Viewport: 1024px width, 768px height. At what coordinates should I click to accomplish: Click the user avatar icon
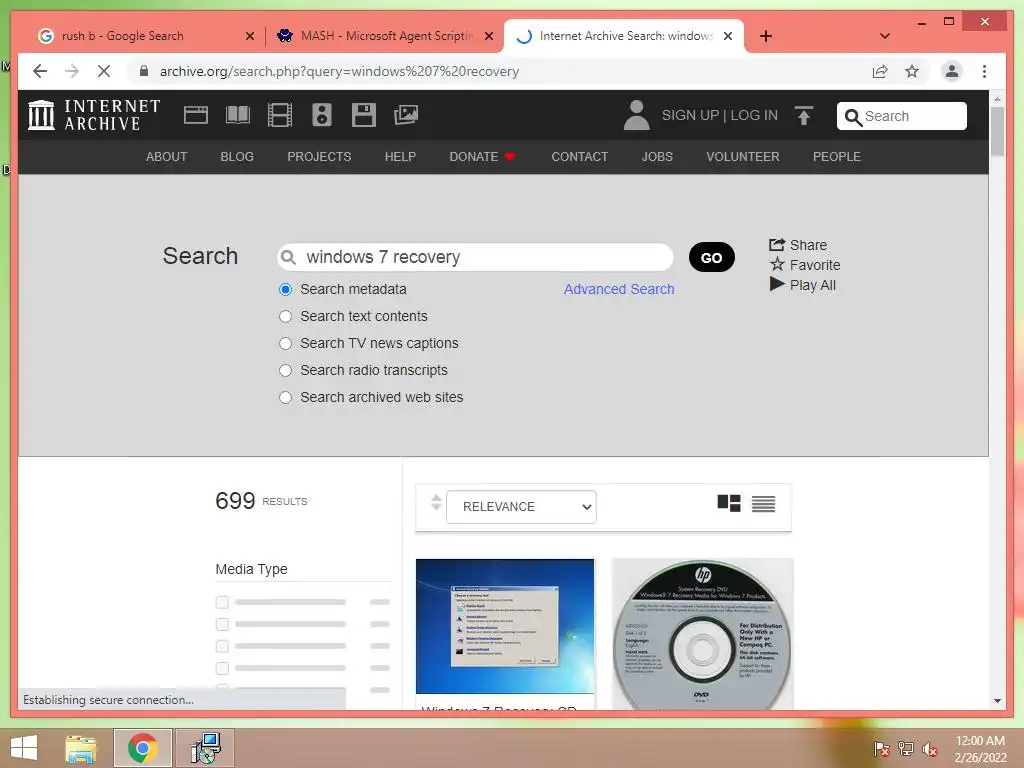(636, 115)
